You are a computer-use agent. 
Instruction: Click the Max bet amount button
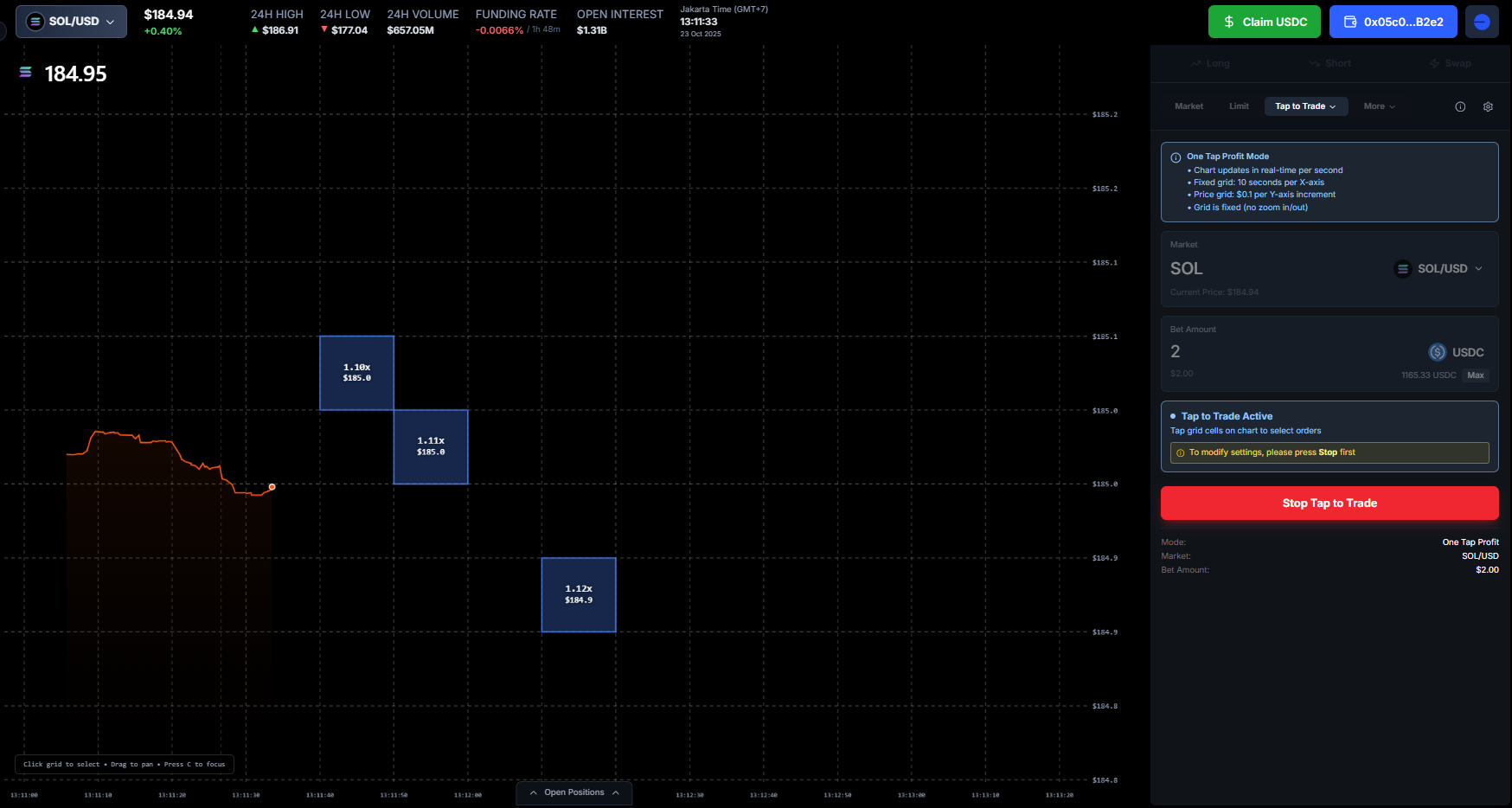pyautogui.click(x=1475, y=375)
